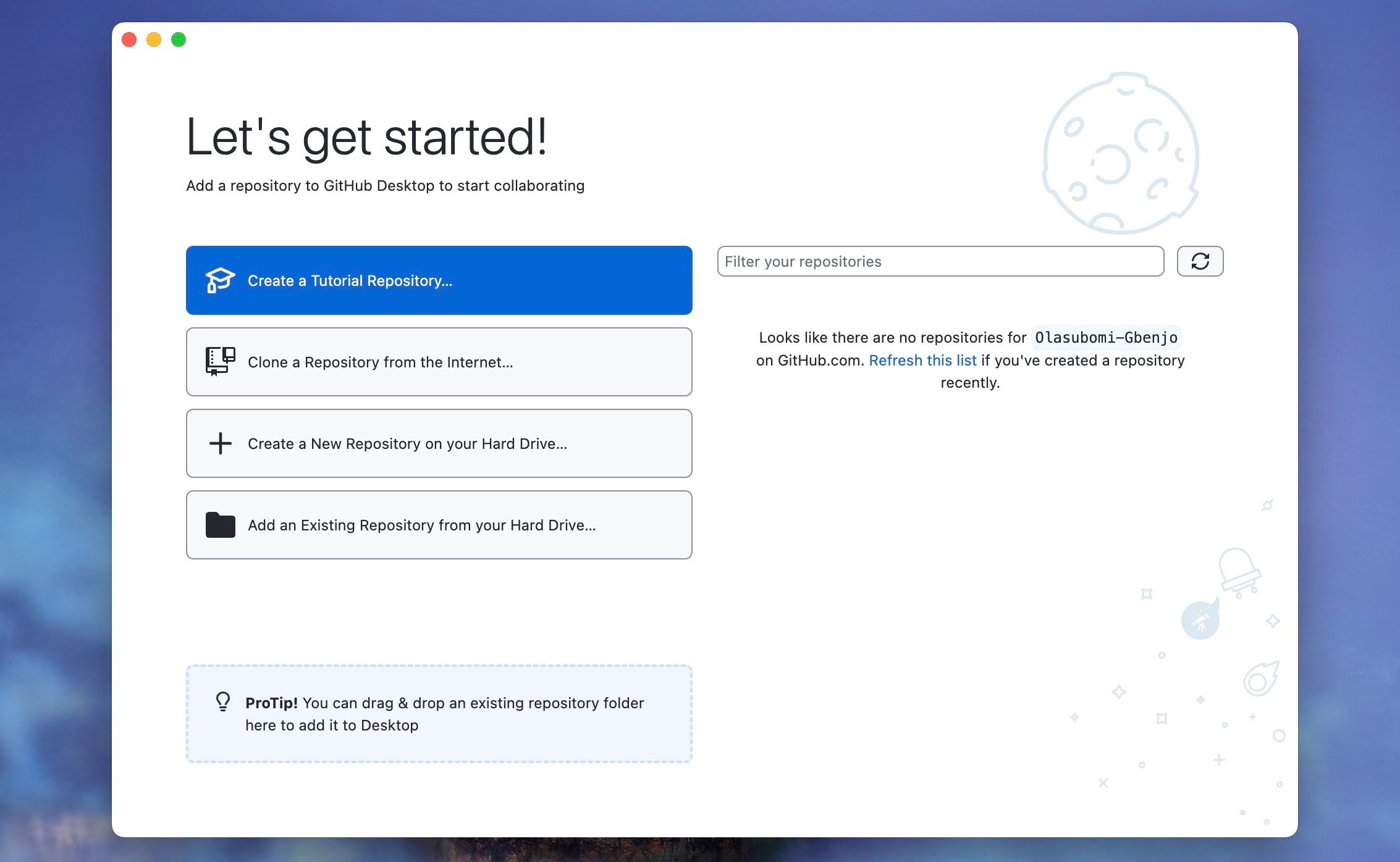Click Clone a Repository from the Internet

pos(439,362)
